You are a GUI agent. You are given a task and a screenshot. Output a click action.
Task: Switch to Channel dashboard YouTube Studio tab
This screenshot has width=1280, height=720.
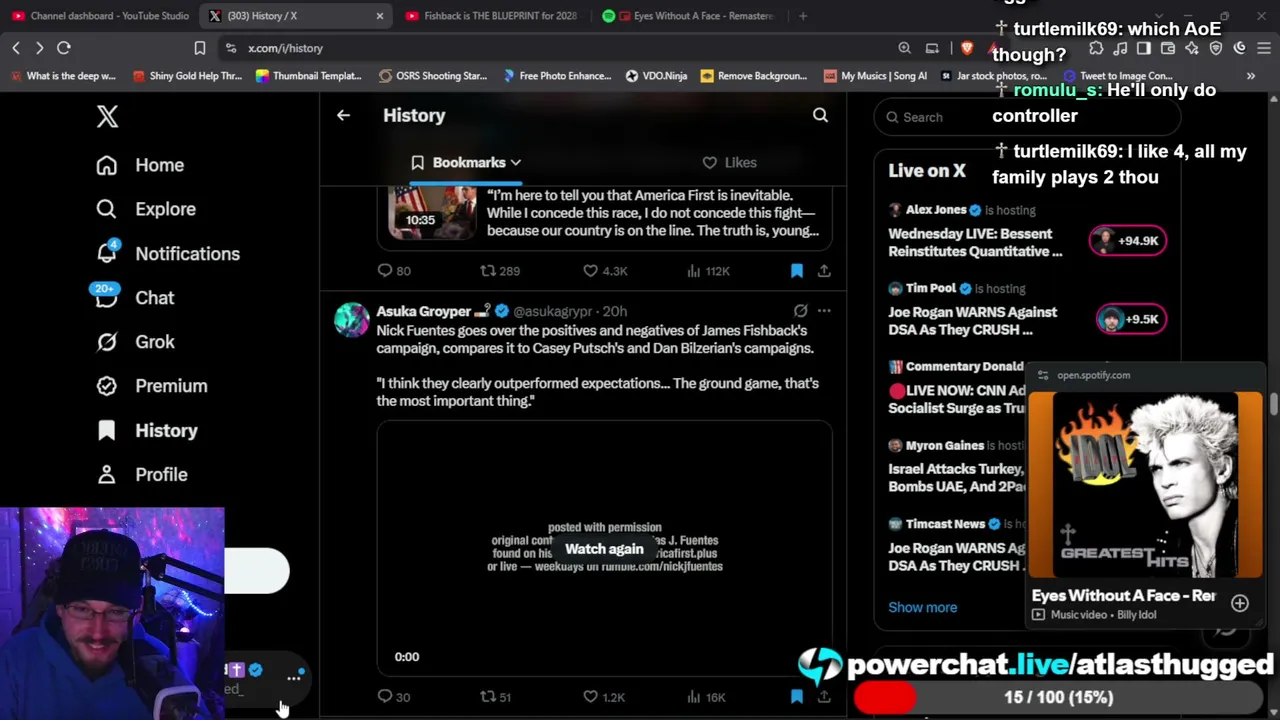[x=100, y=16]
